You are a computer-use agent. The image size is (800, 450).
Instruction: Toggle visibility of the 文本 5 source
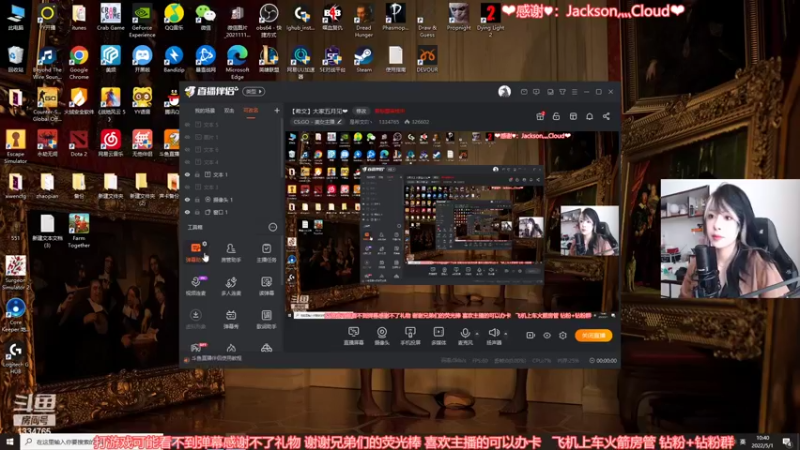187,124
